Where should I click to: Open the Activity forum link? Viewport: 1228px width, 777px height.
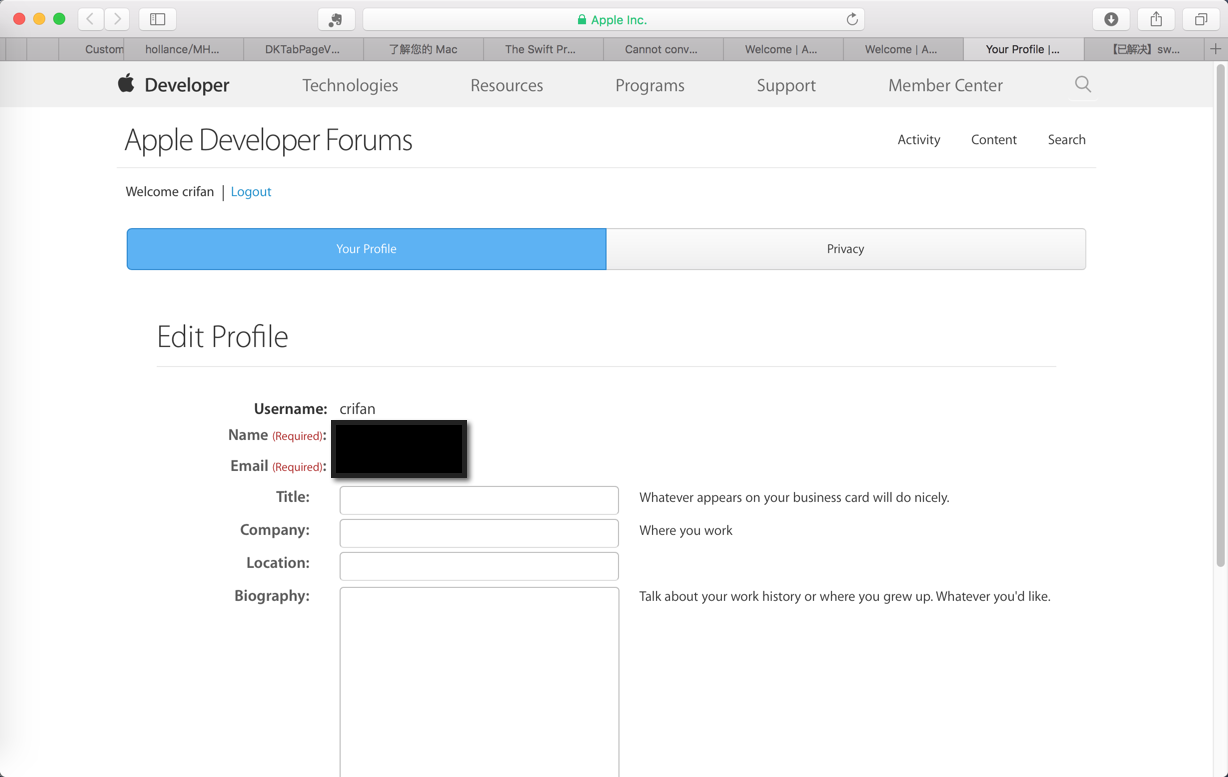tap(919, 140)
